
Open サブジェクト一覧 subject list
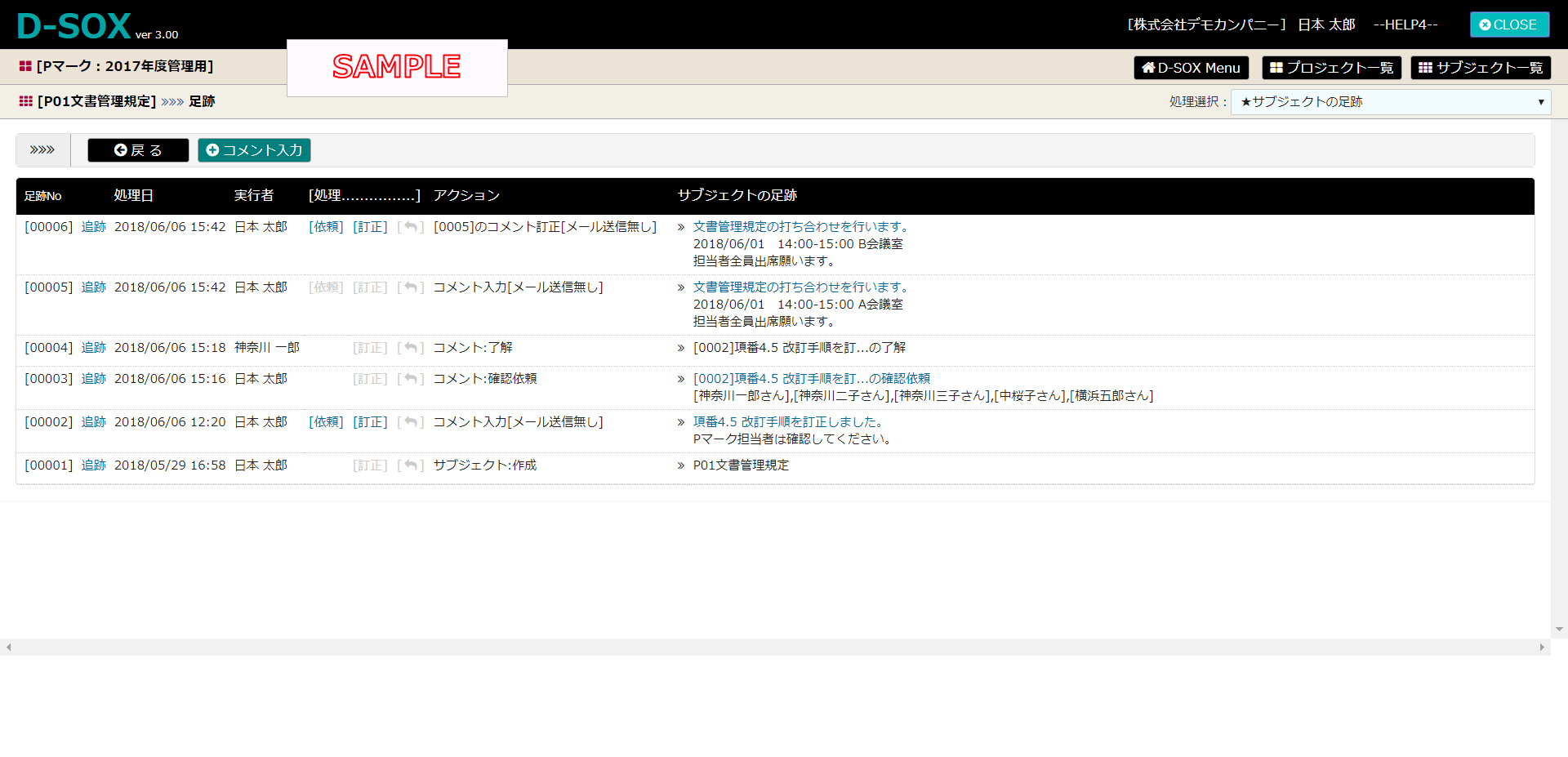click(x=1481, y=68)
